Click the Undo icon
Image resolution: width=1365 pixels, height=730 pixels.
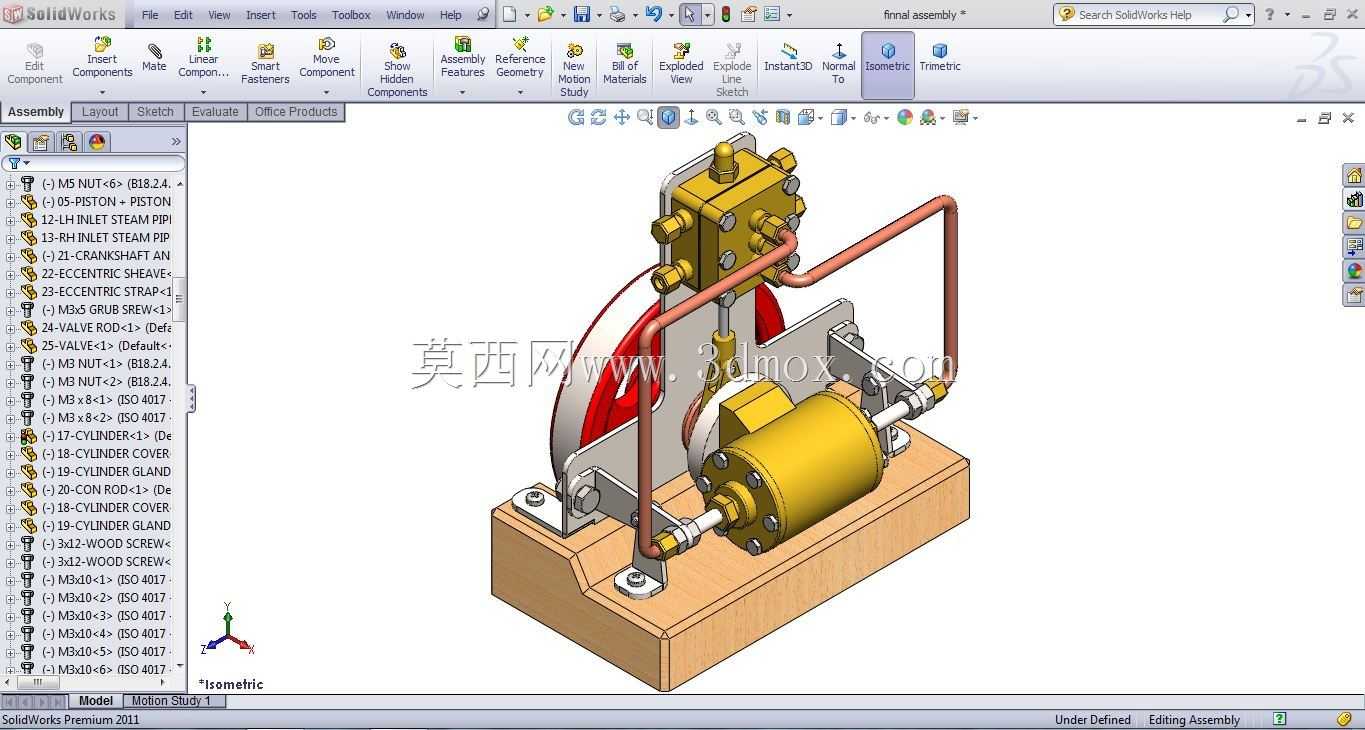pos(653,14)
